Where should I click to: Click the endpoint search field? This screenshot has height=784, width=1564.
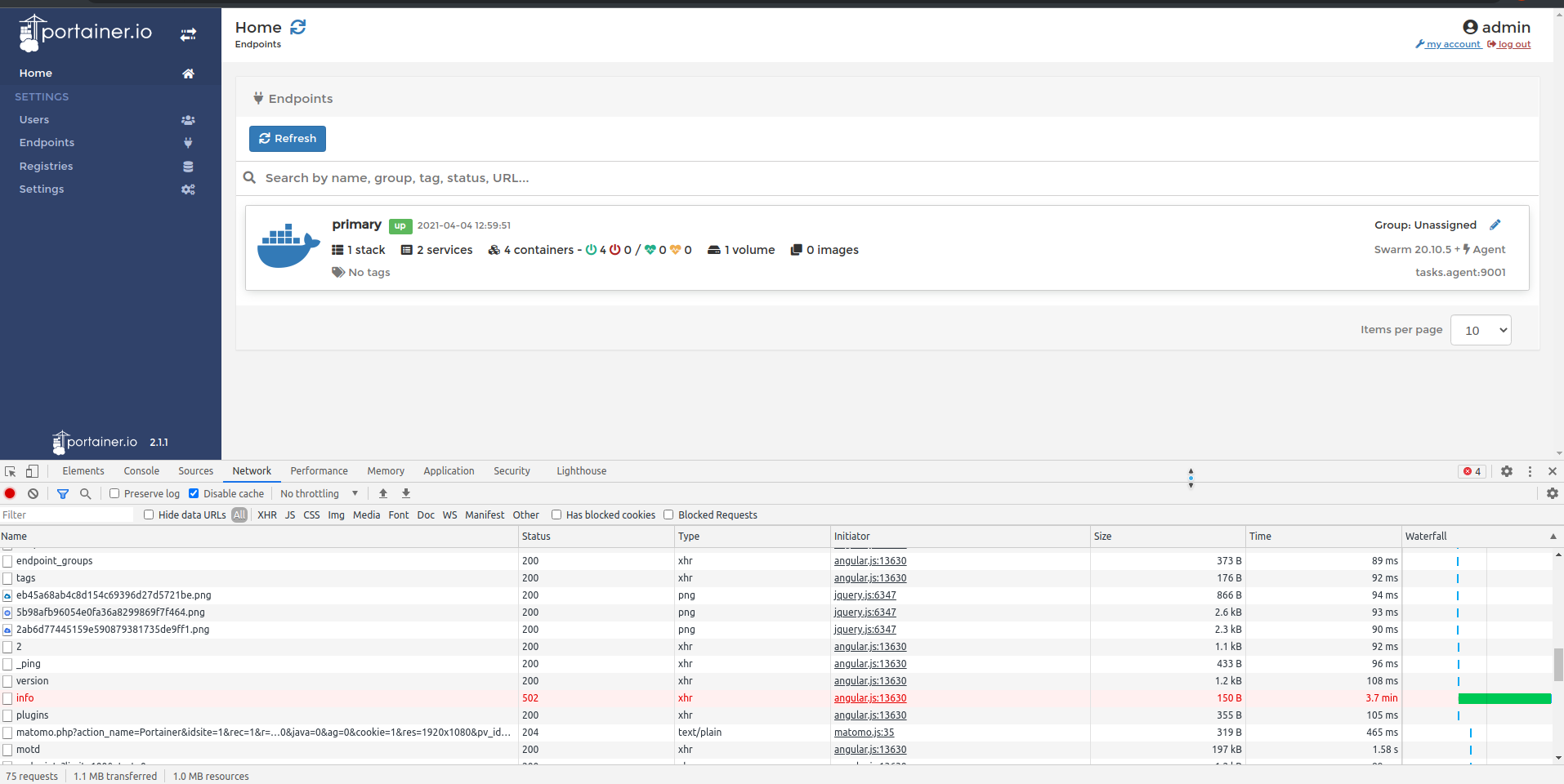(x=572, y=178)
